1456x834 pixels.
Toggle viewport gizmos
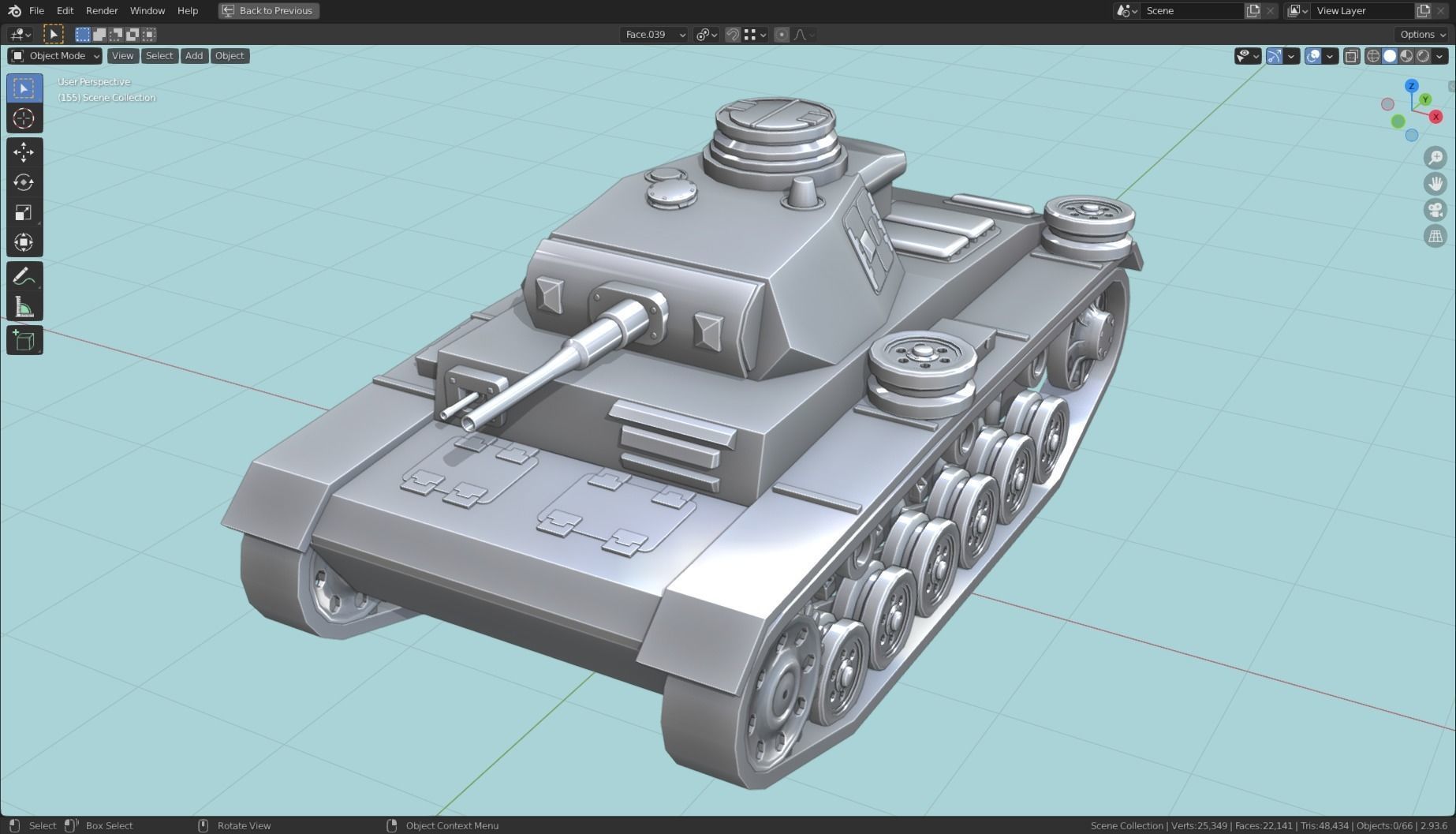click(x=1275, y=55)
